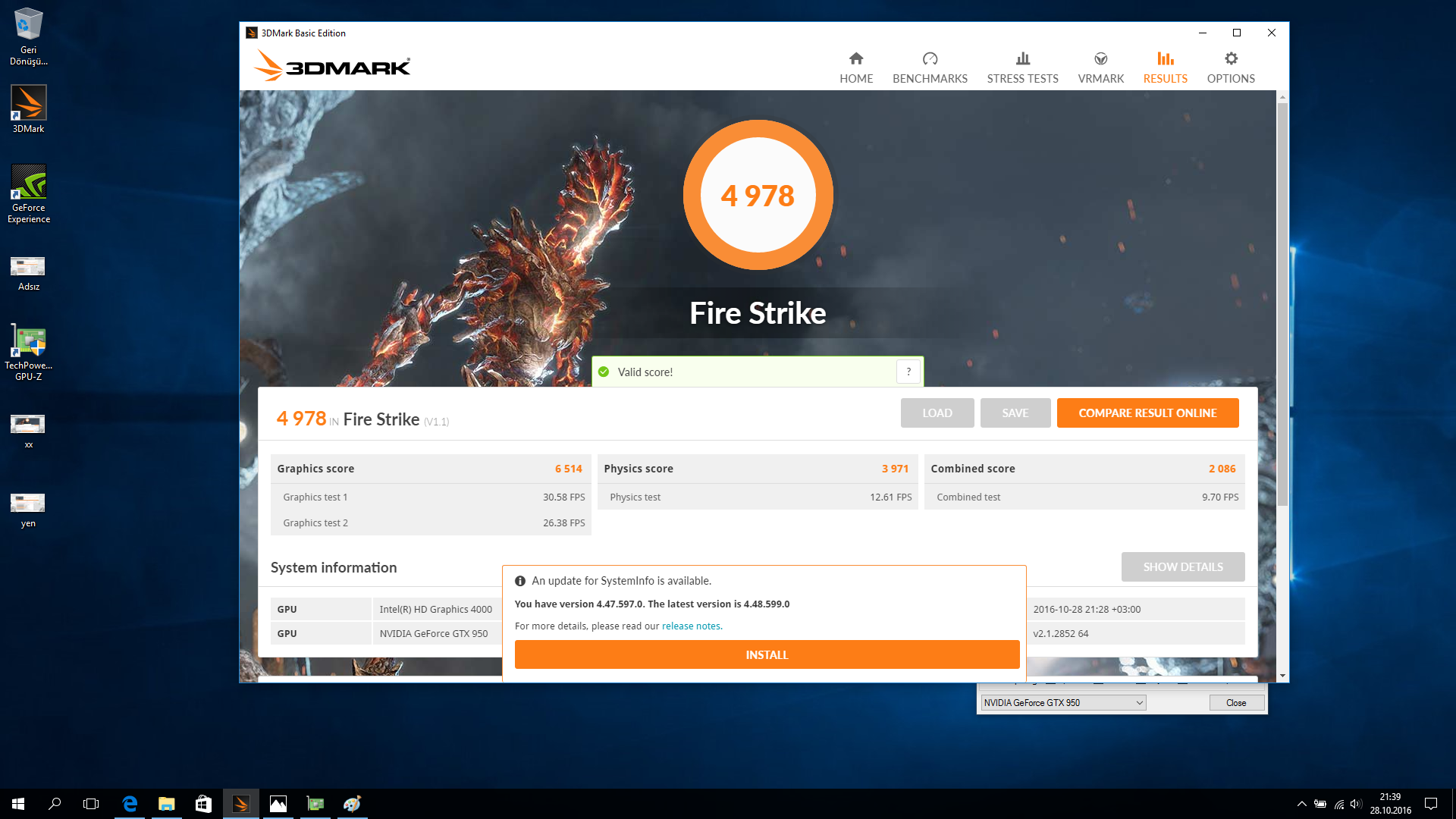
Task: Click 3DMark taskbar icon
Action: click(240, 804)
